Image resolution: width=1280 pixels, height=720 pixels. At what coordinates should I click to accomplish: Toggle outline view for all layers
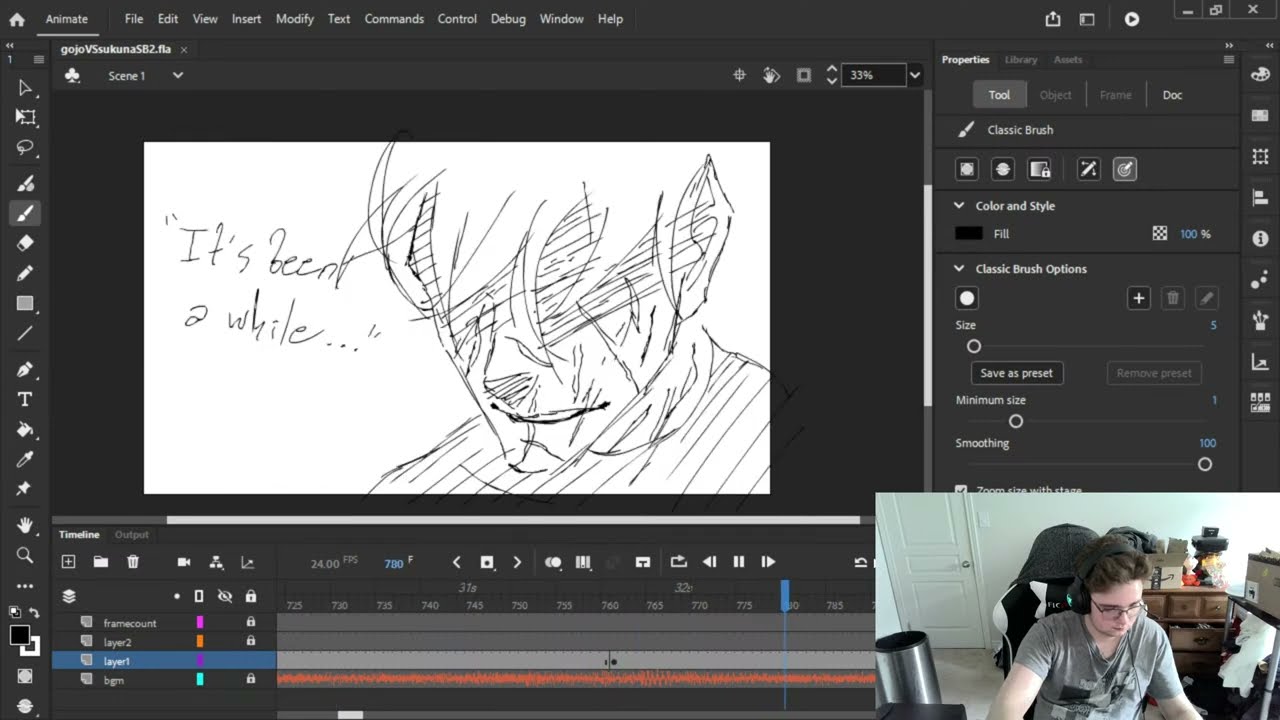coord(199,596)
